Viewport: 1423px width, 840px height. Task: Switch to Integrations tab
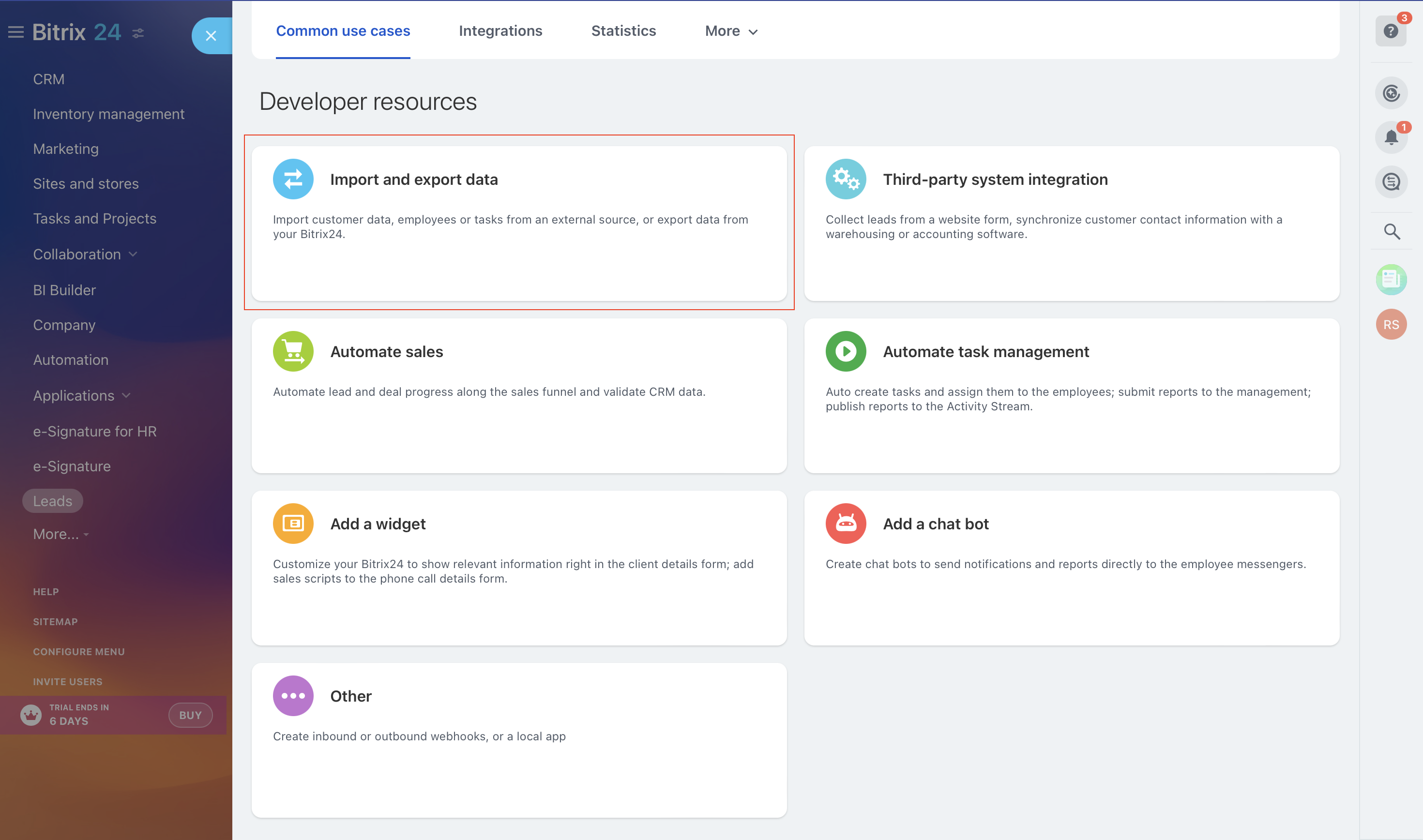tap(500, 30)
